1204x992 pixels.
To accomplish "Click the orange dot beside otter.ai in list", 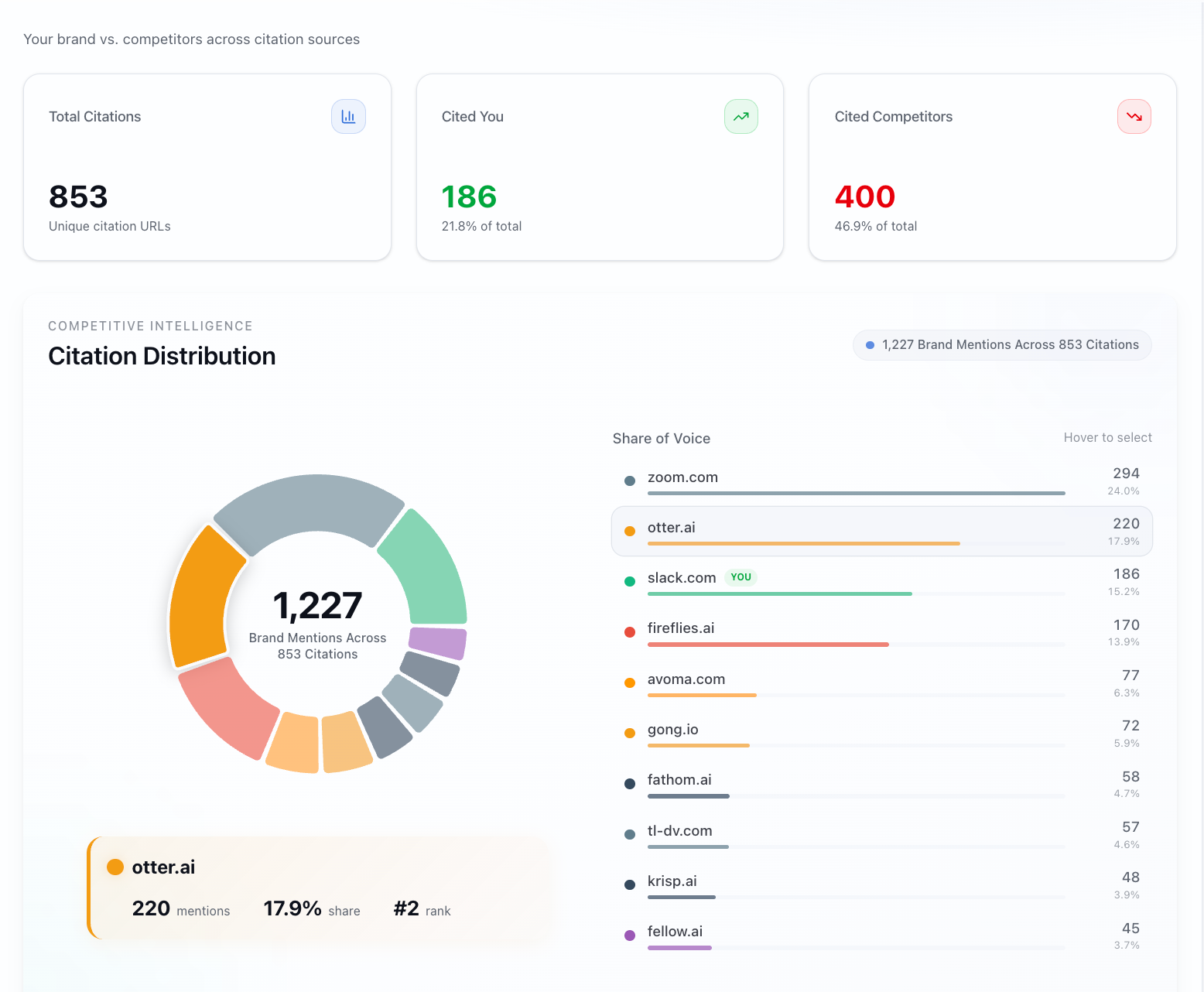I will click(630, 531).
